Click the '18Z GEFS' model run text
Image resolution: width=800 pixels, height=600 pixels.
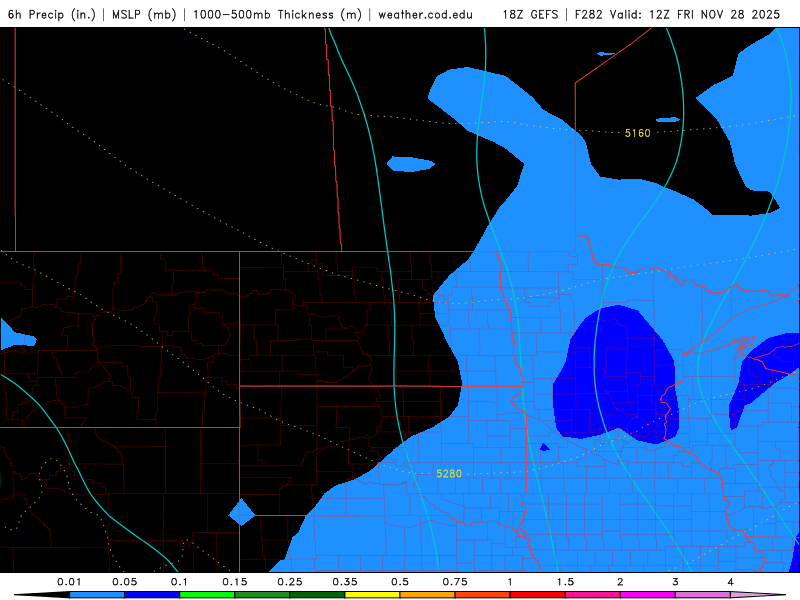tap(531, 14)
